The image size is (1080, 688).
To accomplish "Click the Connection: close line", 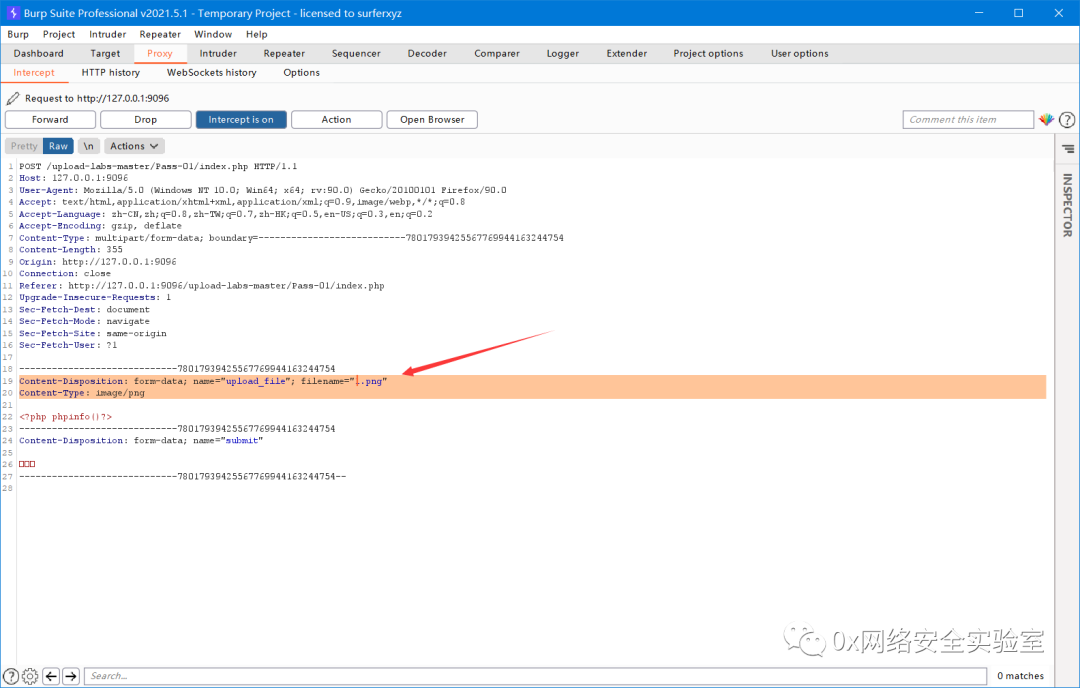I will click(65, 273).
